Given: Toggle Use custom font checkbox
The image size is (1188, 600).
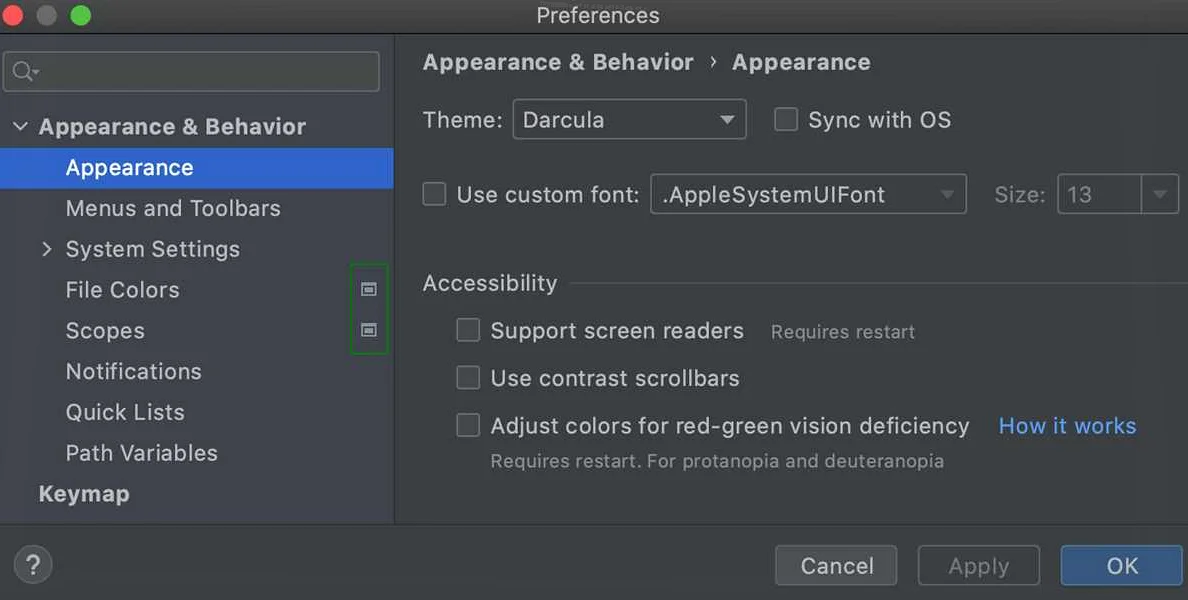Looking at the screenshot, I should tap(434, 194).
